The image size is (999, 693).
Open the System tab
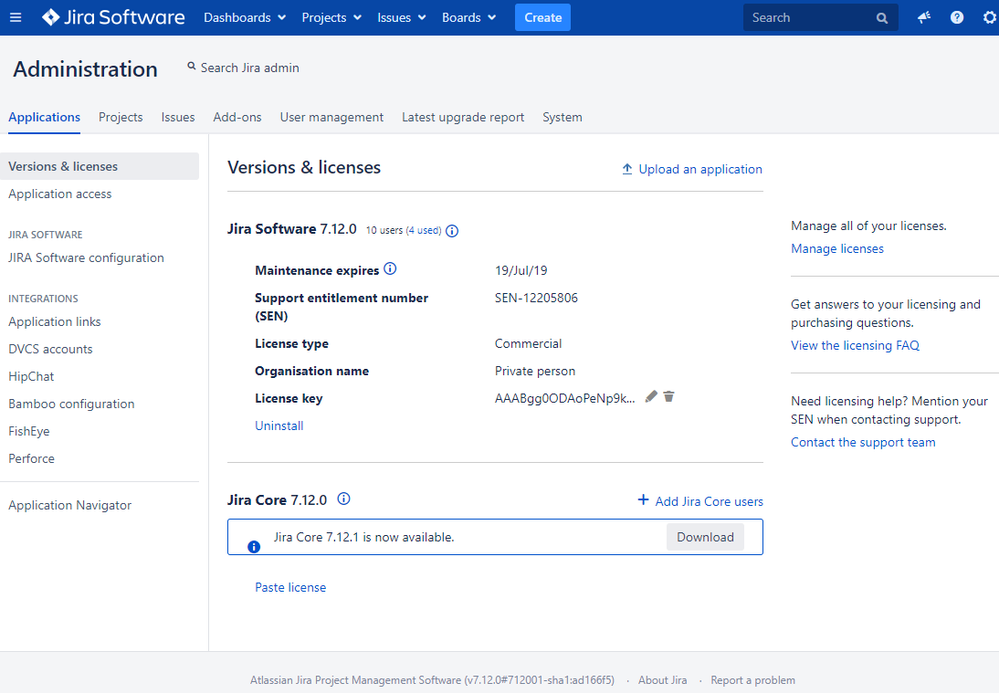point(562,117)
